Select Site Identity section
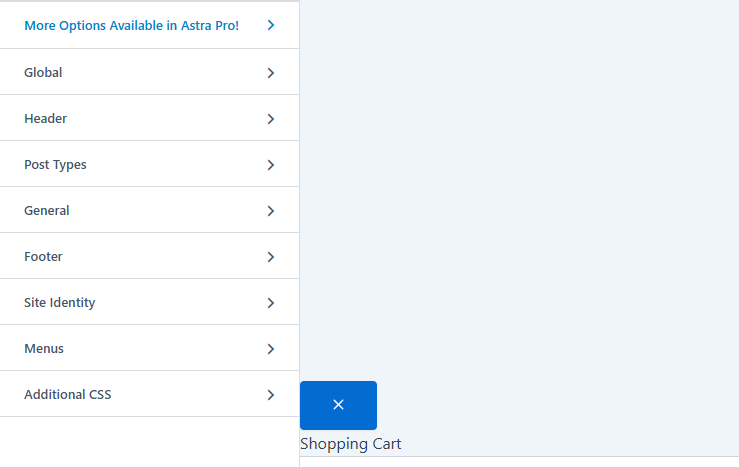The width and height of the screenshot is (739, 467). pyautogui.click(x=60, y=303)
